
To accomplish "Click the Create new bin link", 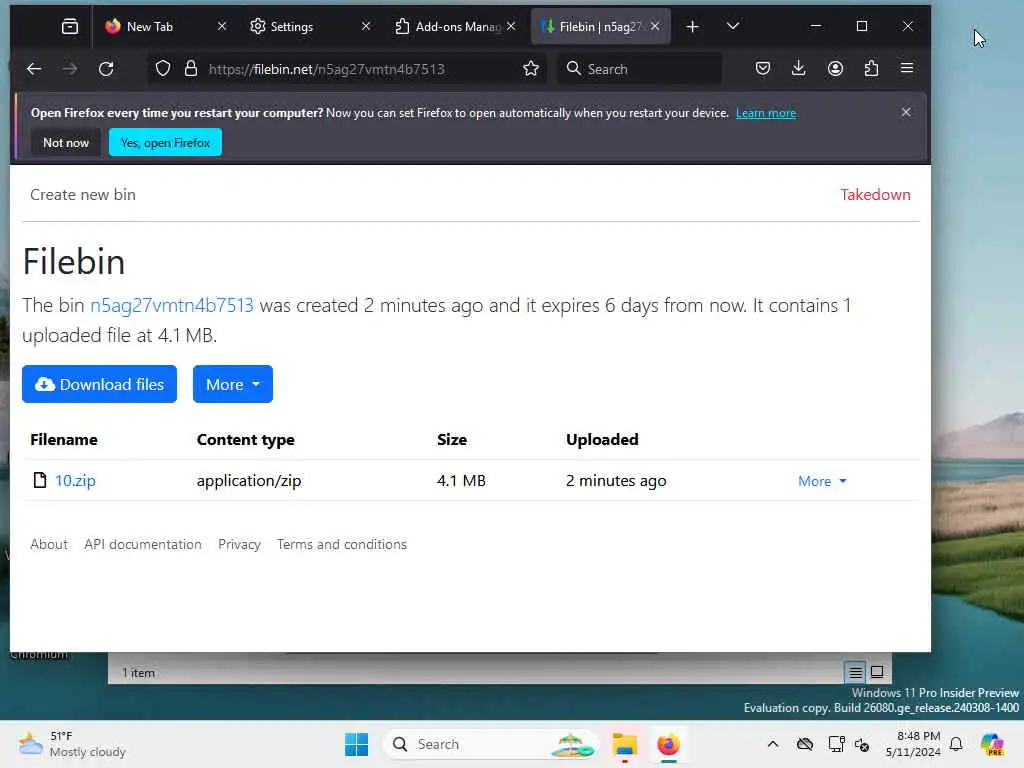I will tap(83, 195).
